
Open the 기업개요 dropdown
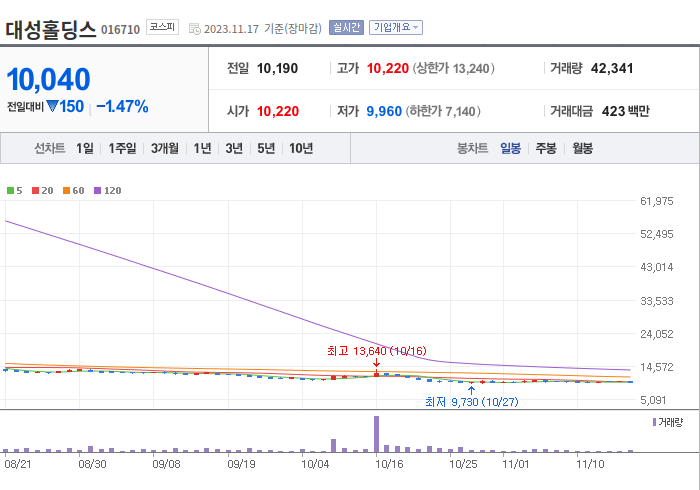point(396,28)
